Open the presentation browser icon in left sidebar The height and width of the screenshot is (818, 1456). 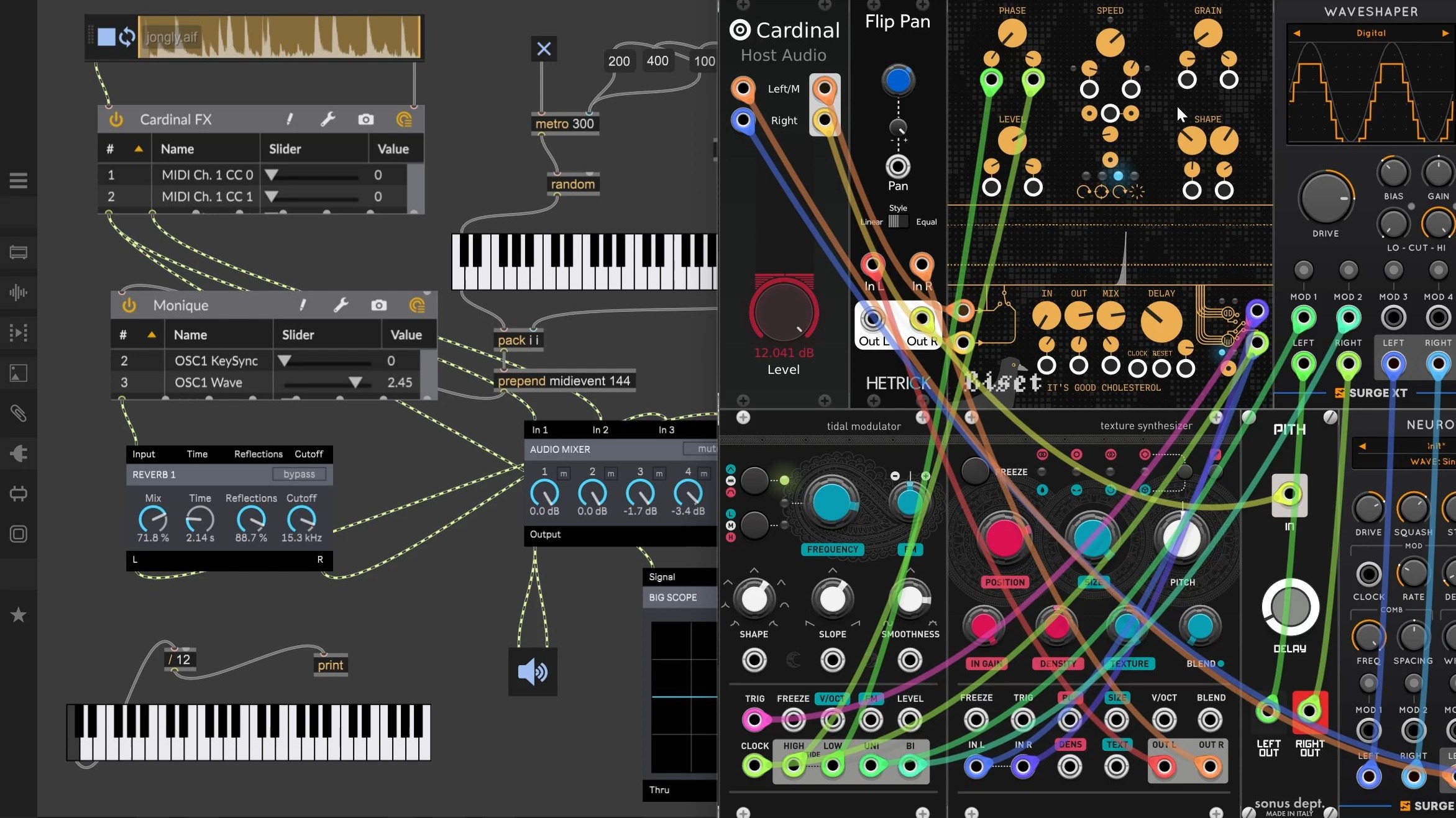pos(19,252)
